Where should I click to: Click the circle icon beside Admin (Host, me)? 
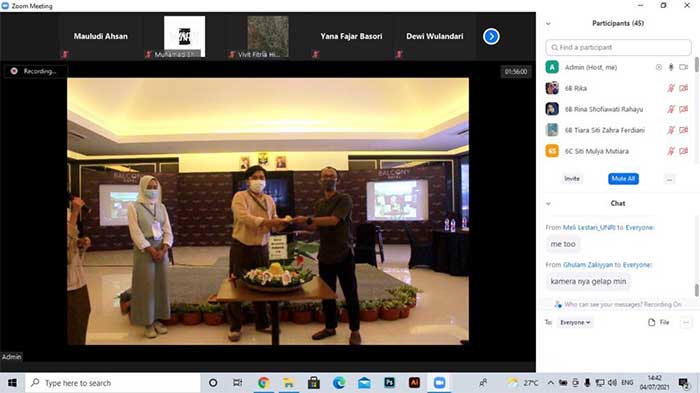658,67
